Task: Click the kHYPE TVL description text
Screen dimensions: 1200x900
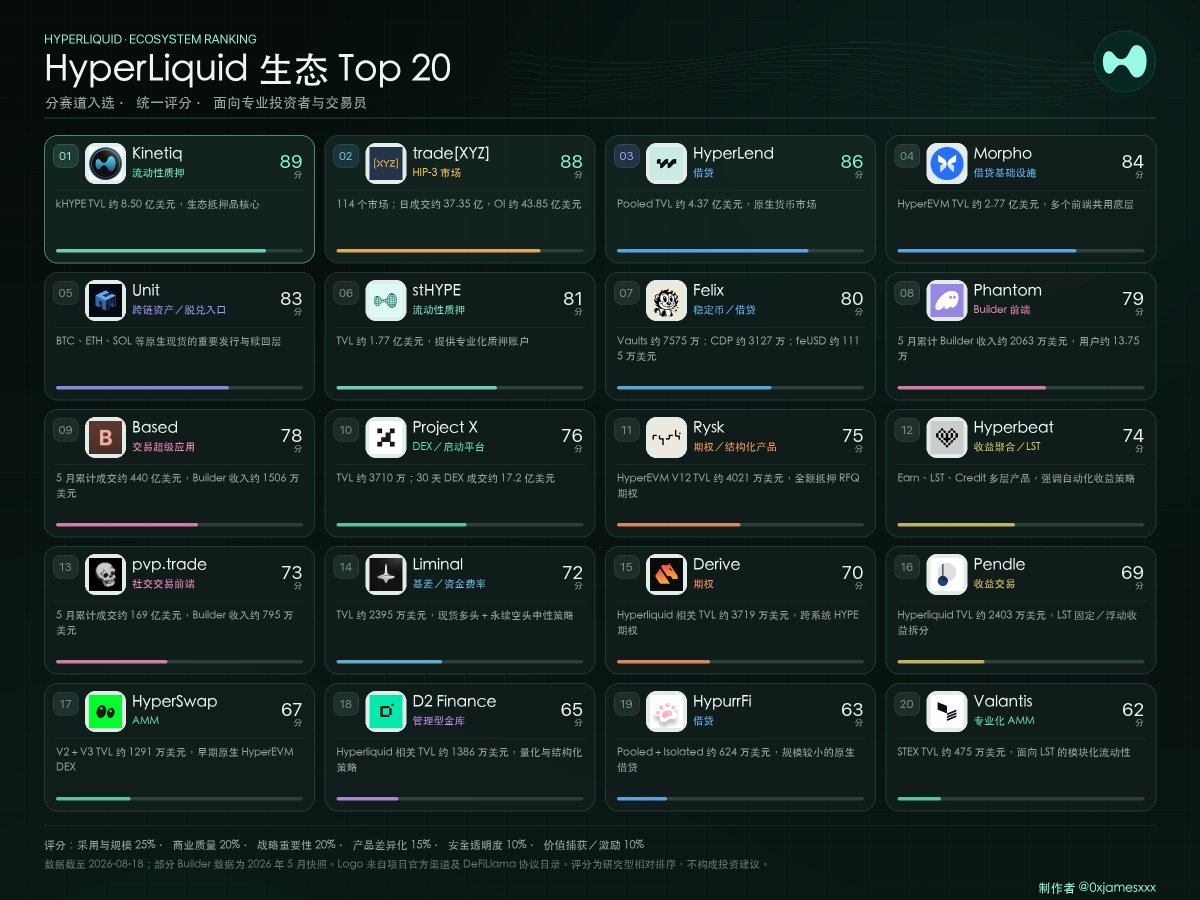Action: 158,204
